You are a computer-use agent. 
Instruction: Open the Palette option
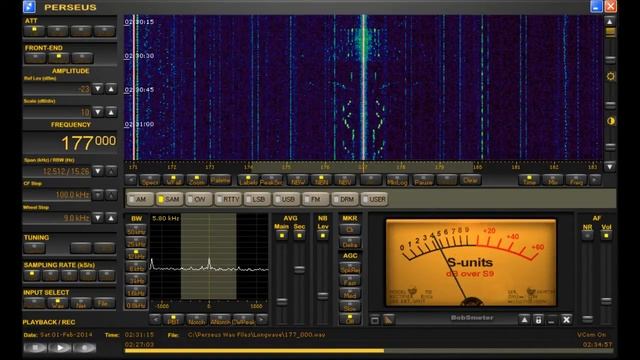point(220,180)
